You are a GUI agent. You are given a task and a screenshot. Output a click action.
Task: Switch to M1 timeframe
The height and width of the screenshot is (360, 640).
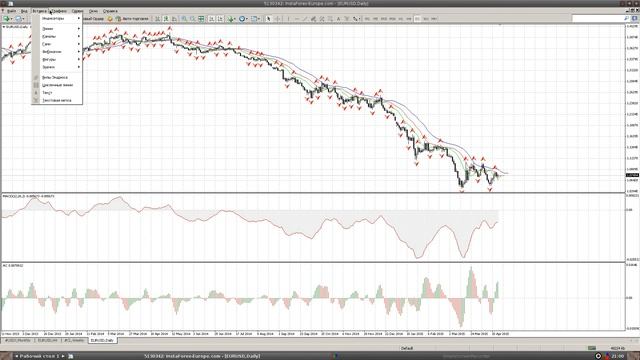367,18
